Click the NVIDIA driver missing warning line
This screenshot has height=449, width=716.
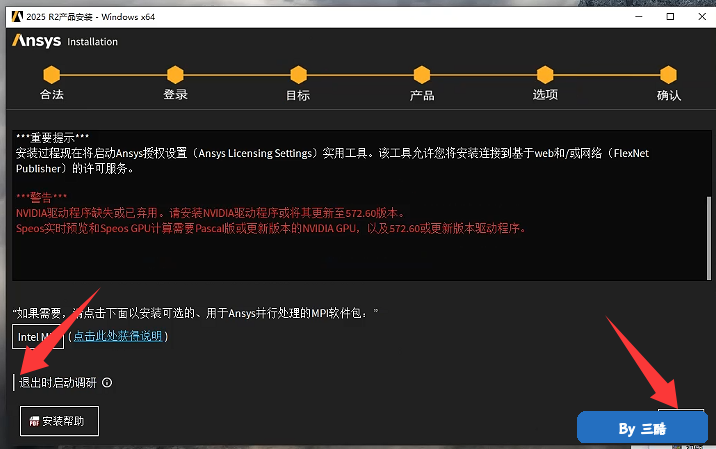(210, 213)
